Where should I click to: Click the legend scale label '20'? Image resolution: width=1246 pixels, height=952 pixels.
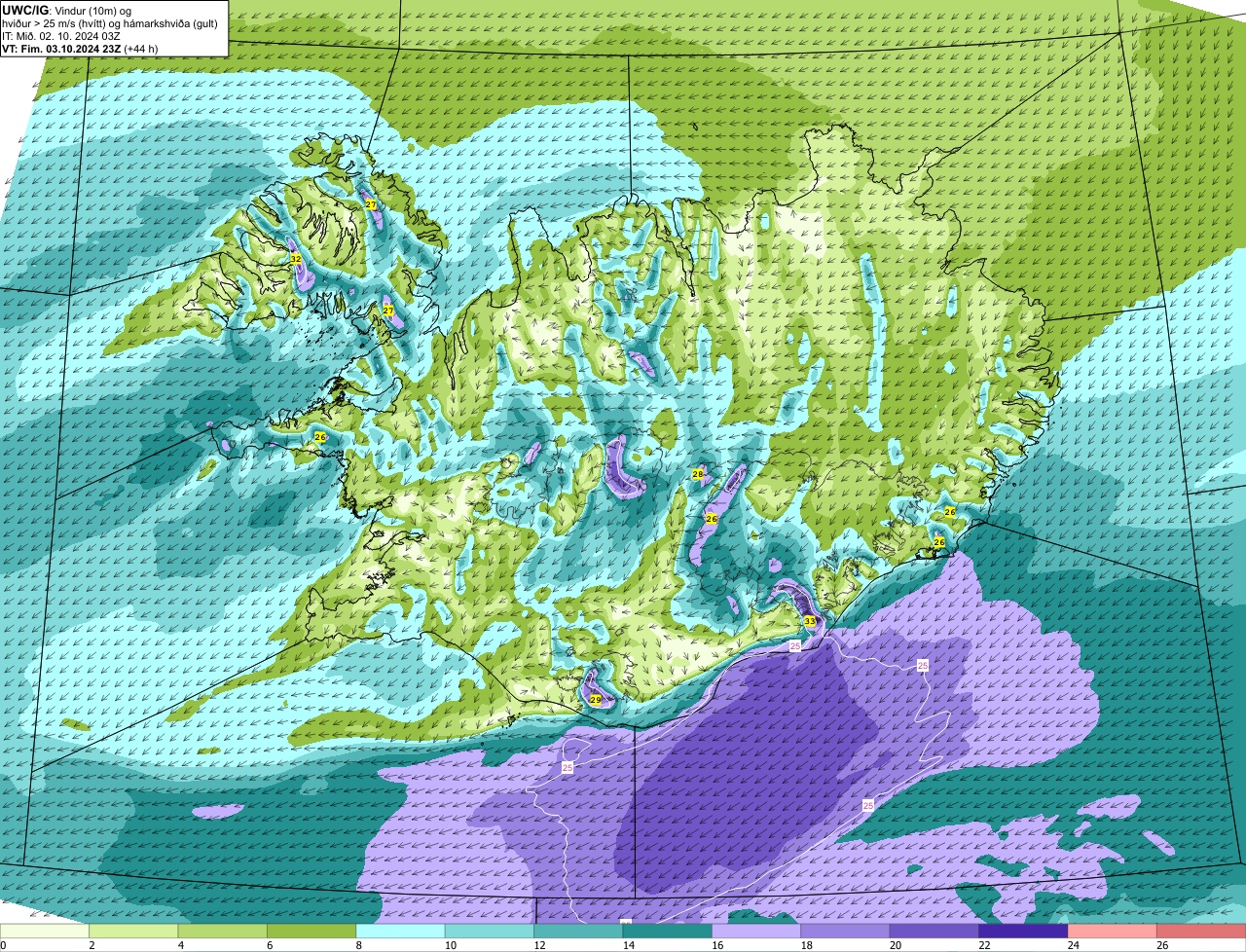point(895,945)
